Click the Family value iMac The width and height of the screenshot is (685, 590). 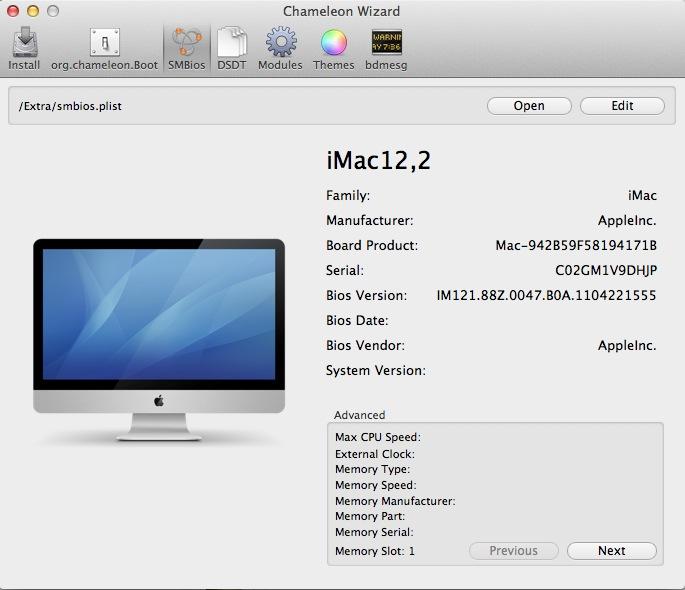pyautogui.click(x=642, y=195)
